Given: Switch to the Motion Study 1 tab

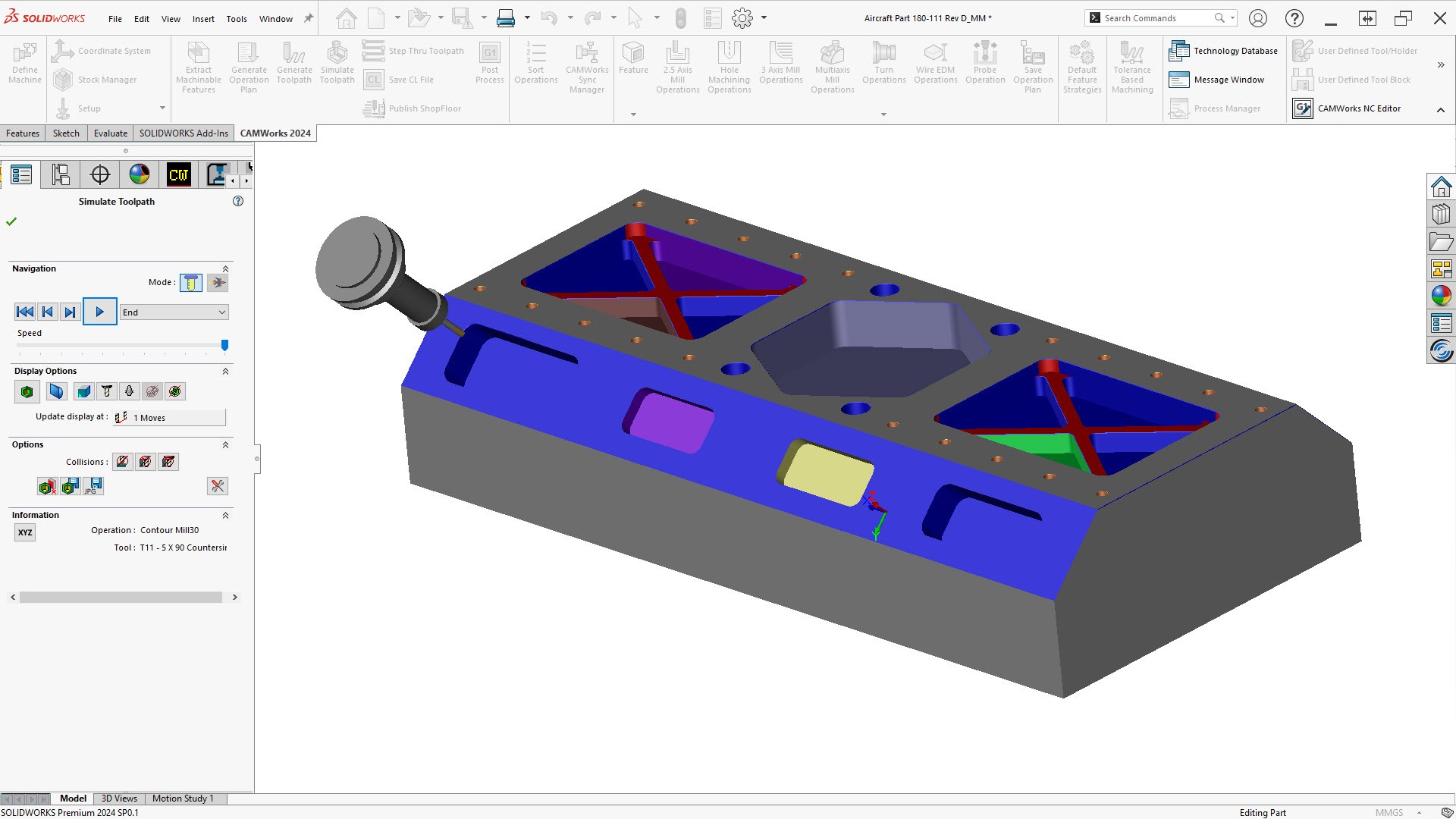Looking at the screenshot, I should click(x=183, y=799).
